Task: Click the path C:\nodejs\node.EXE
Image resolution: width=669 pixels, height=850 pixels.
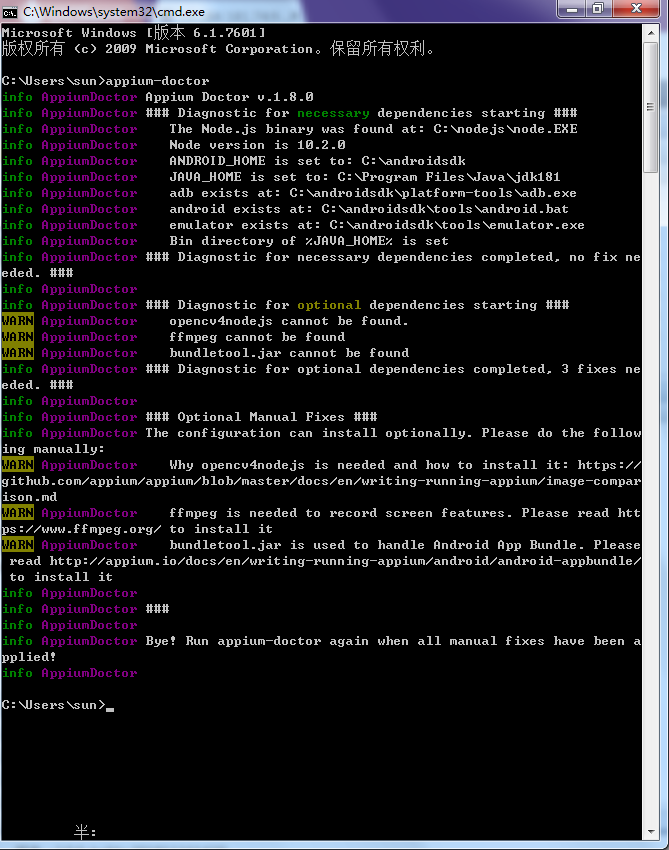Action: 505,129
